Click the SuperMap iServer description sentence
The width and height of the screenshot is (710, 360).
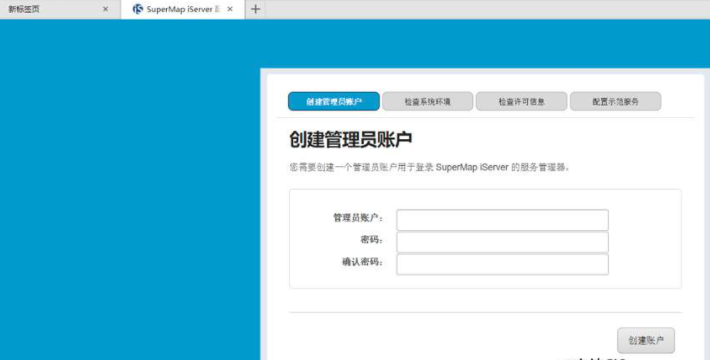tap(429, 168)
